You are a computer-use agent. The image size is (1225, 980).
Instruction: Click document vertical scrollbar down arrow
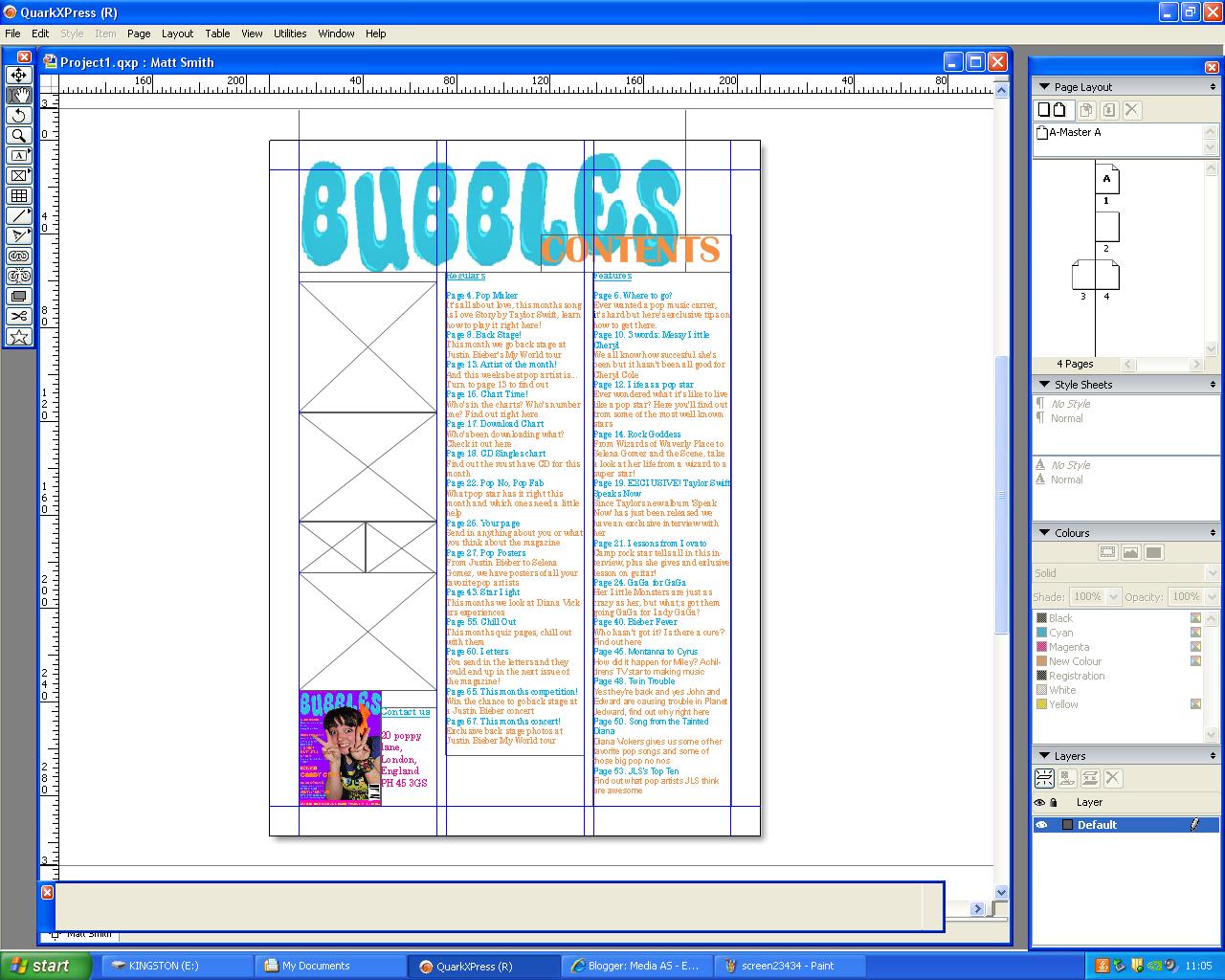[1002, 892]
